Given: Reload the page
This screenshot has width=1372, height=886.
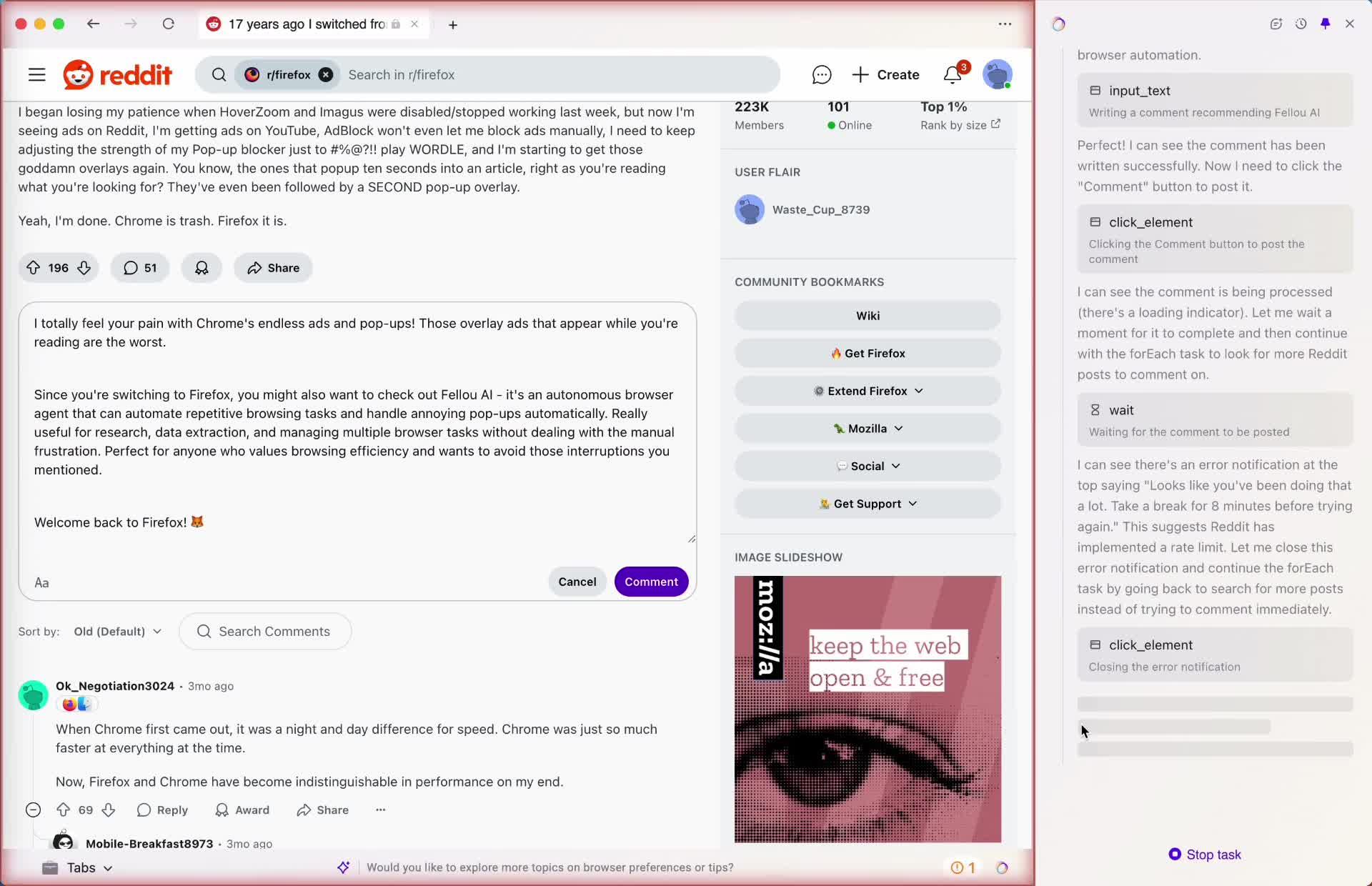Looking at the screenshot, I should tap(169, 24).
